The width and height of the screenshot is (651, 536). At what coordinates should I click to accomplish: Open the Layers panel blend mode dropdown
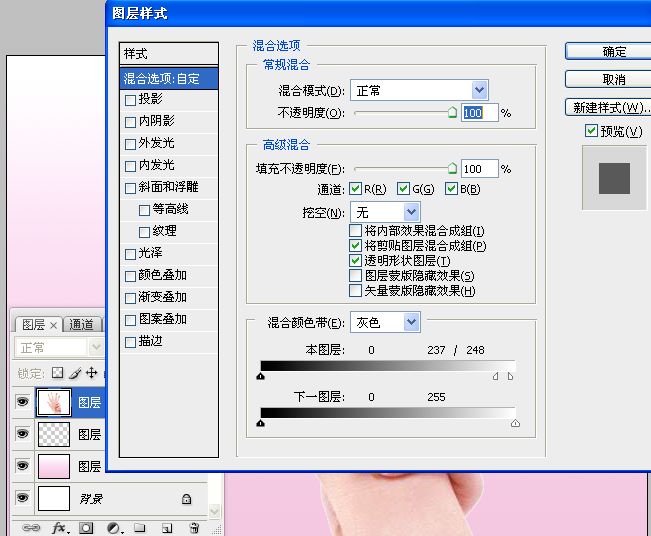(59, 348)
